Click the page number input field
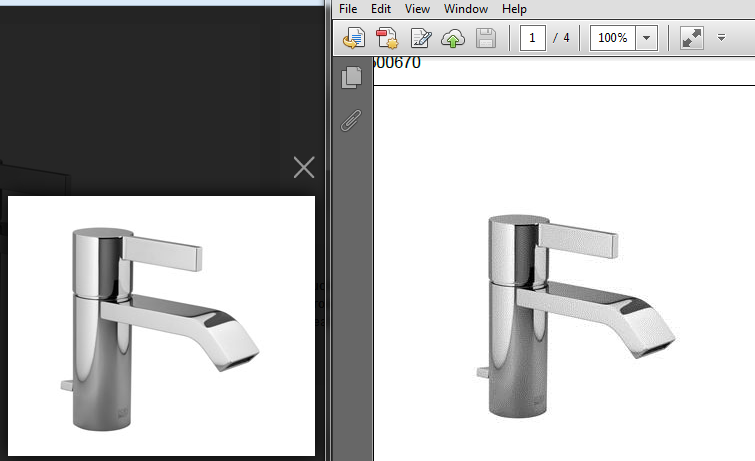Screen dimensions: 755x461 pyautogui.click(x=532, y=39)
